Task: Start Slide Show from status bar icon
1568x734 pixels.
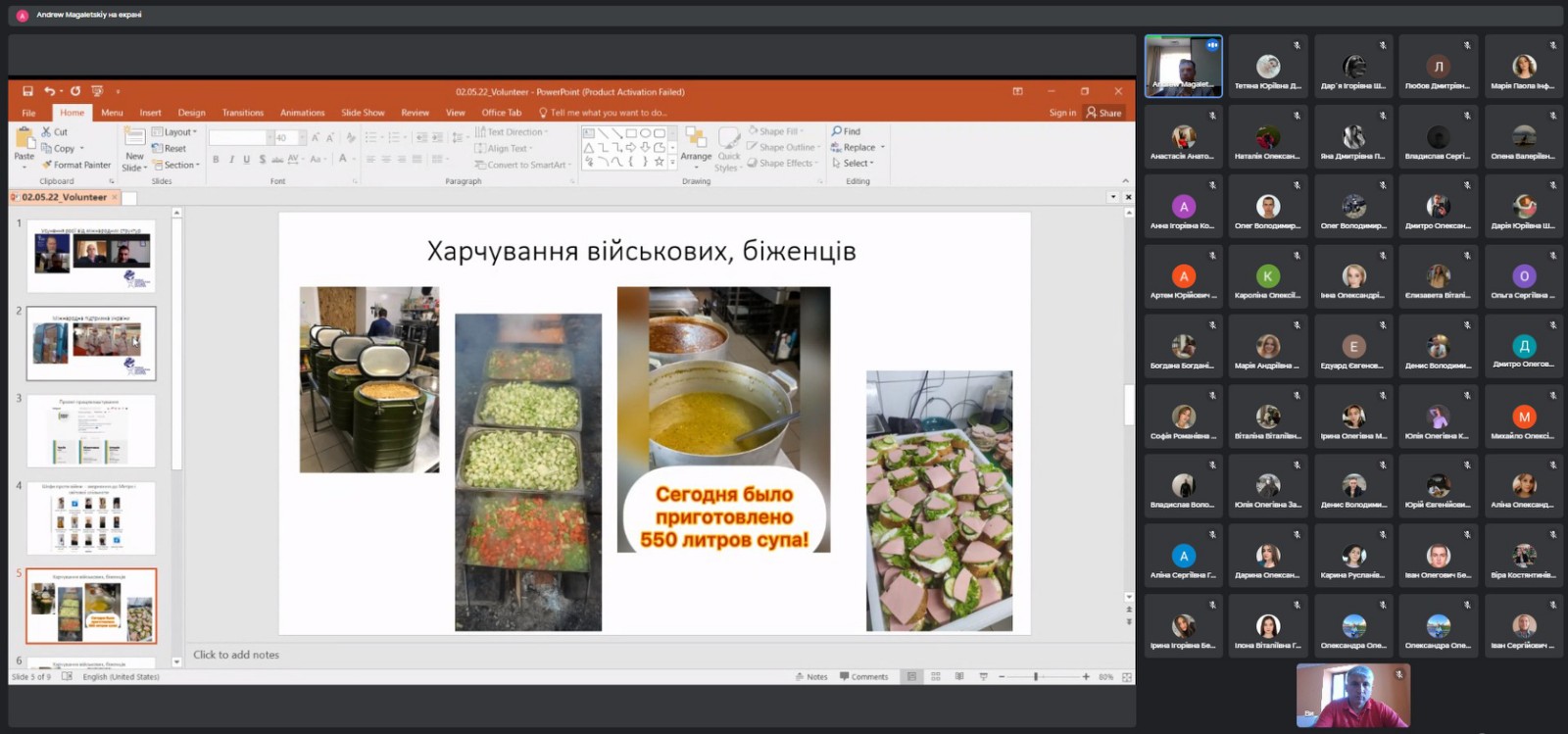Action: pos(983,676)
